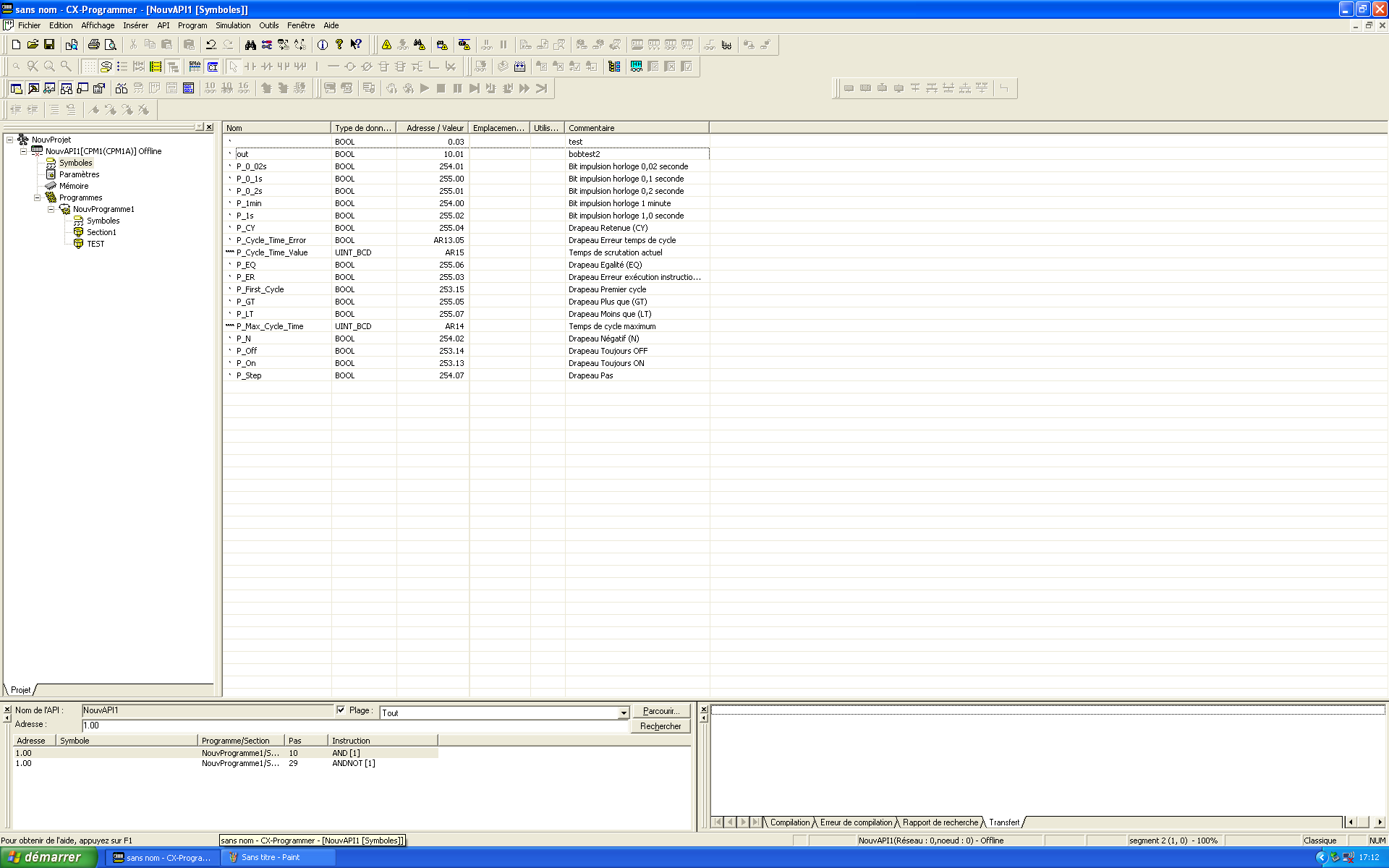This screenshot has width=1389, height=868.
Task: Toggle the Plage checkbox
Action: (341, 710)
